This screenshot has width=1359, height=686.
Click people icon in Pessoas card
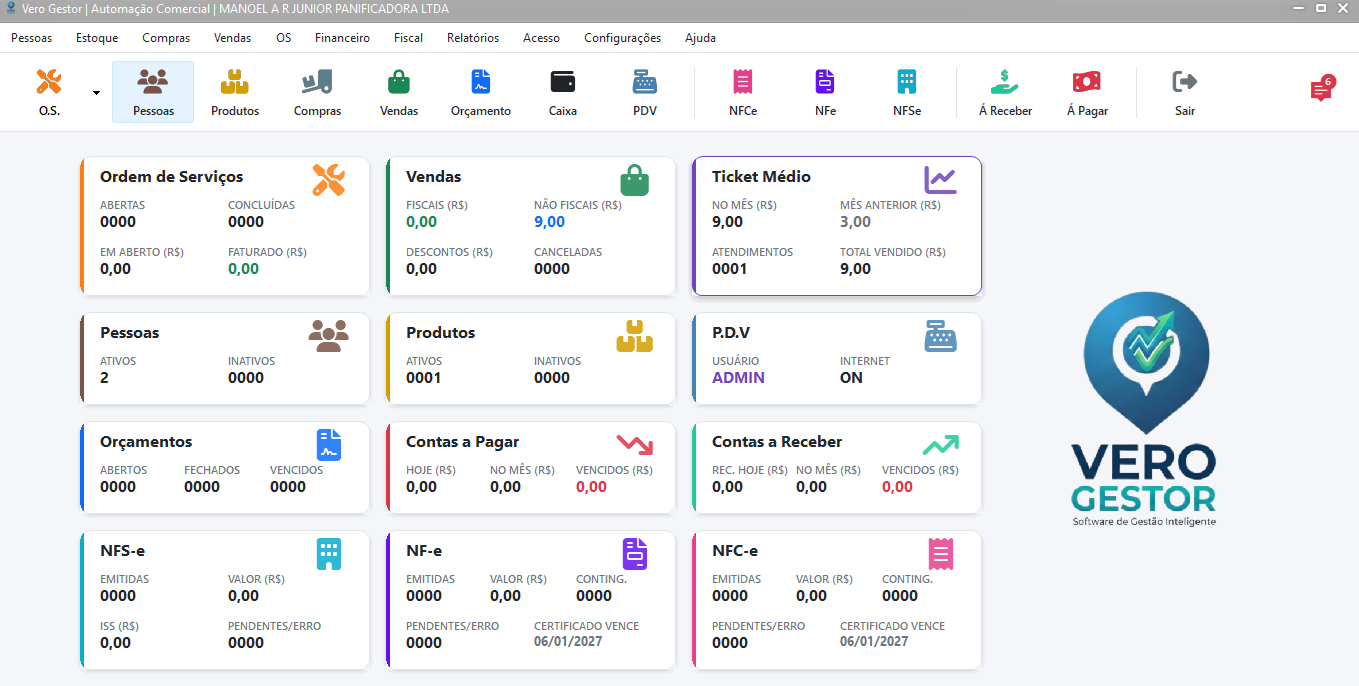(x=329, y=335)
